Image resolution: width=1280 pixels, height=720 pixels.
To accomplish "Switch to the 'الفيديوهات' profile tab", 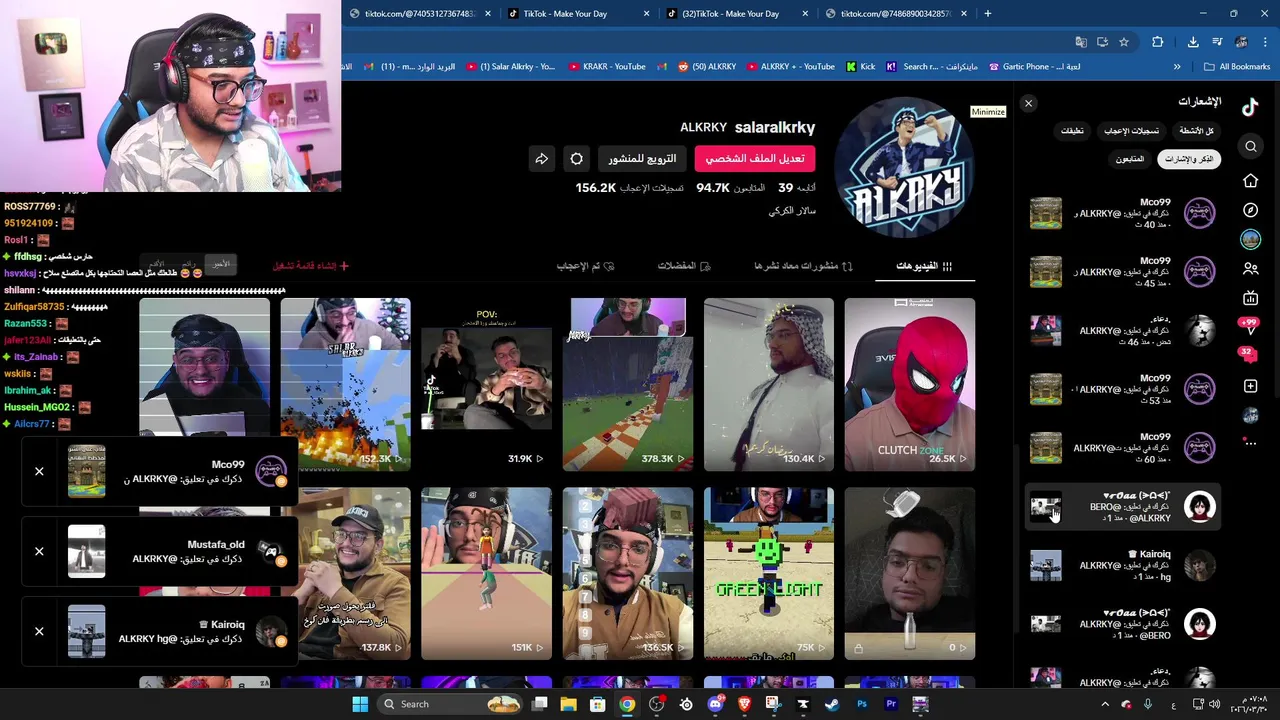I will pos(924,266).
